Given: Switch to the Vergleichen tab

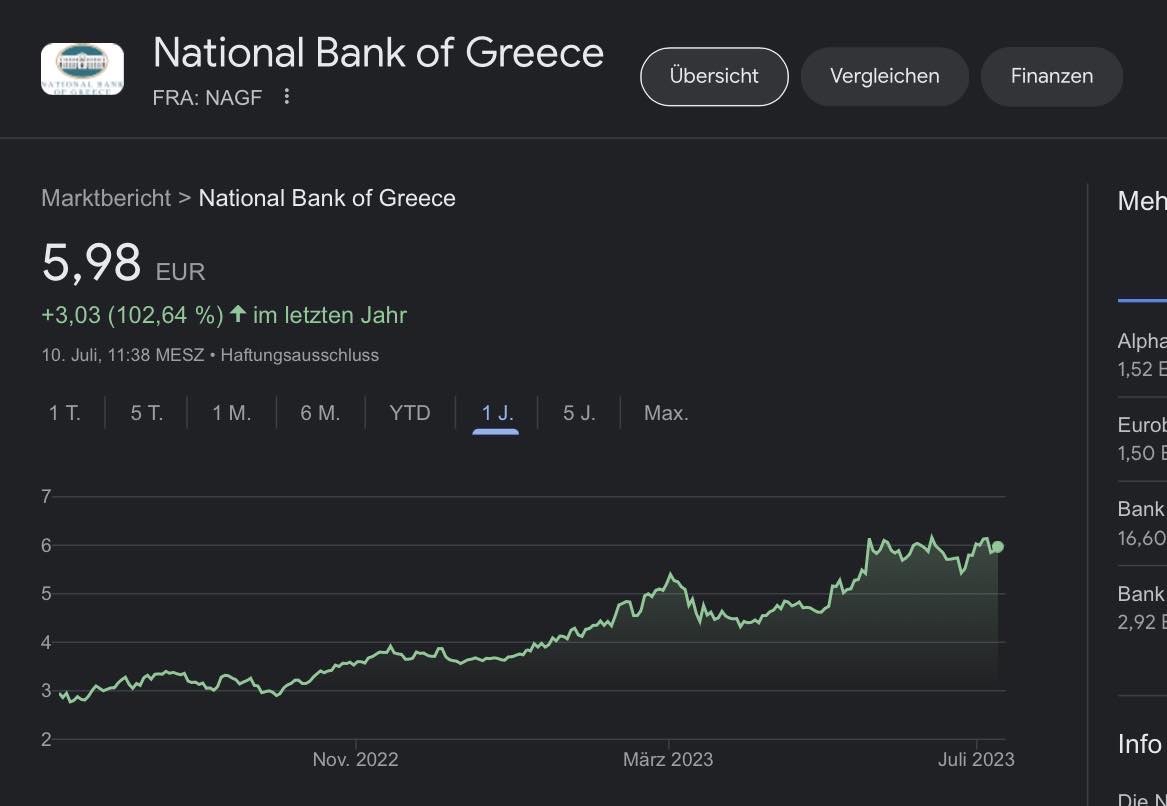Looking at the screenshot, I should 884,76.
